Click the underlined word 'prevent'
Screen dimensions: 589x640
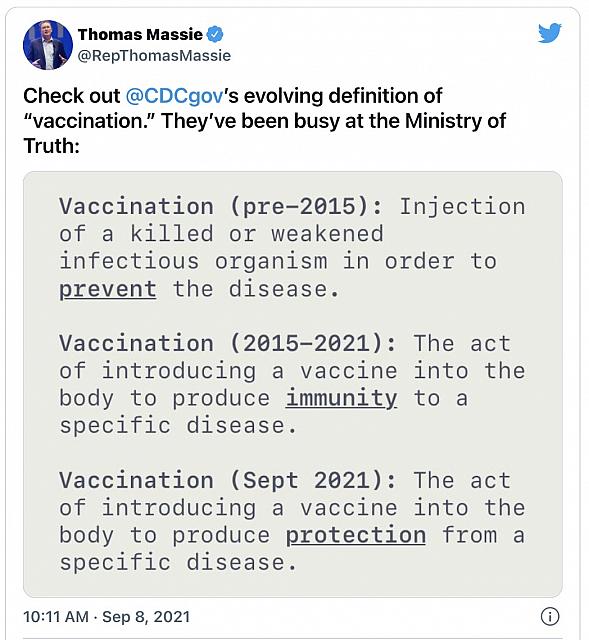(108, 290)
